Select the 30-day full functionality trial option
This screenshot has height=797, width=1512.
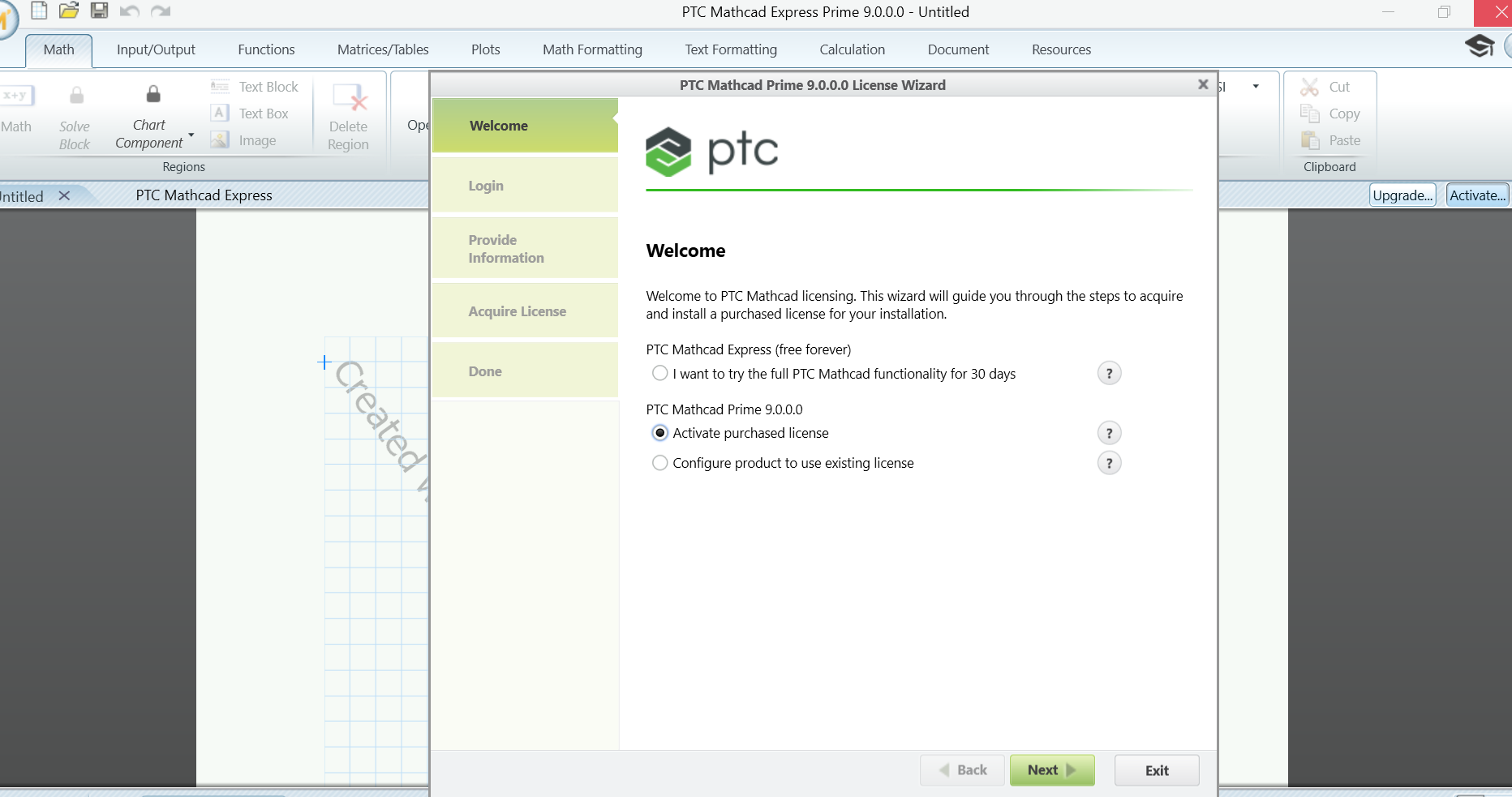[x=659, y=373]
